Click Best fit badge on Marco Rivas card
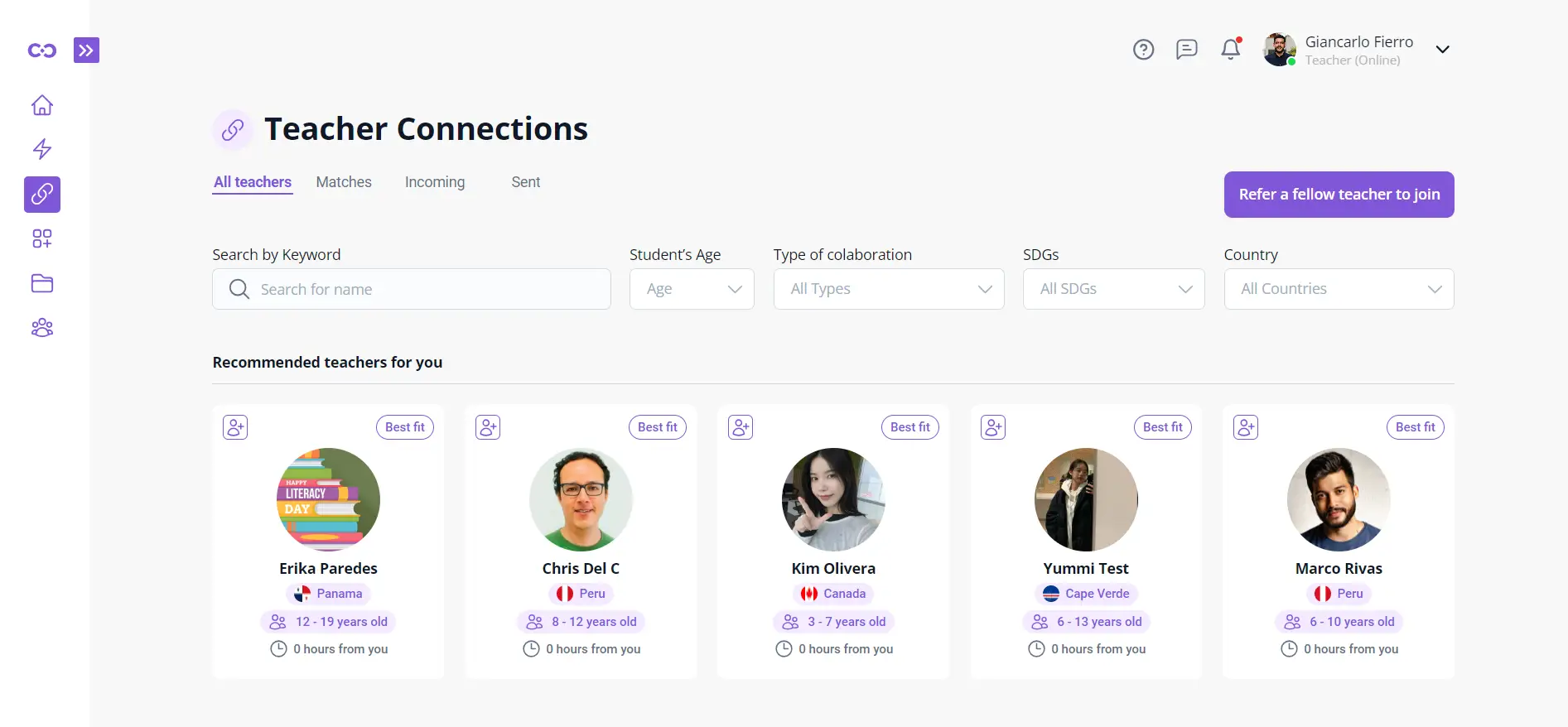This screenshot has height=727, width=1568. pyautogui.click(x=1416, y=427)
